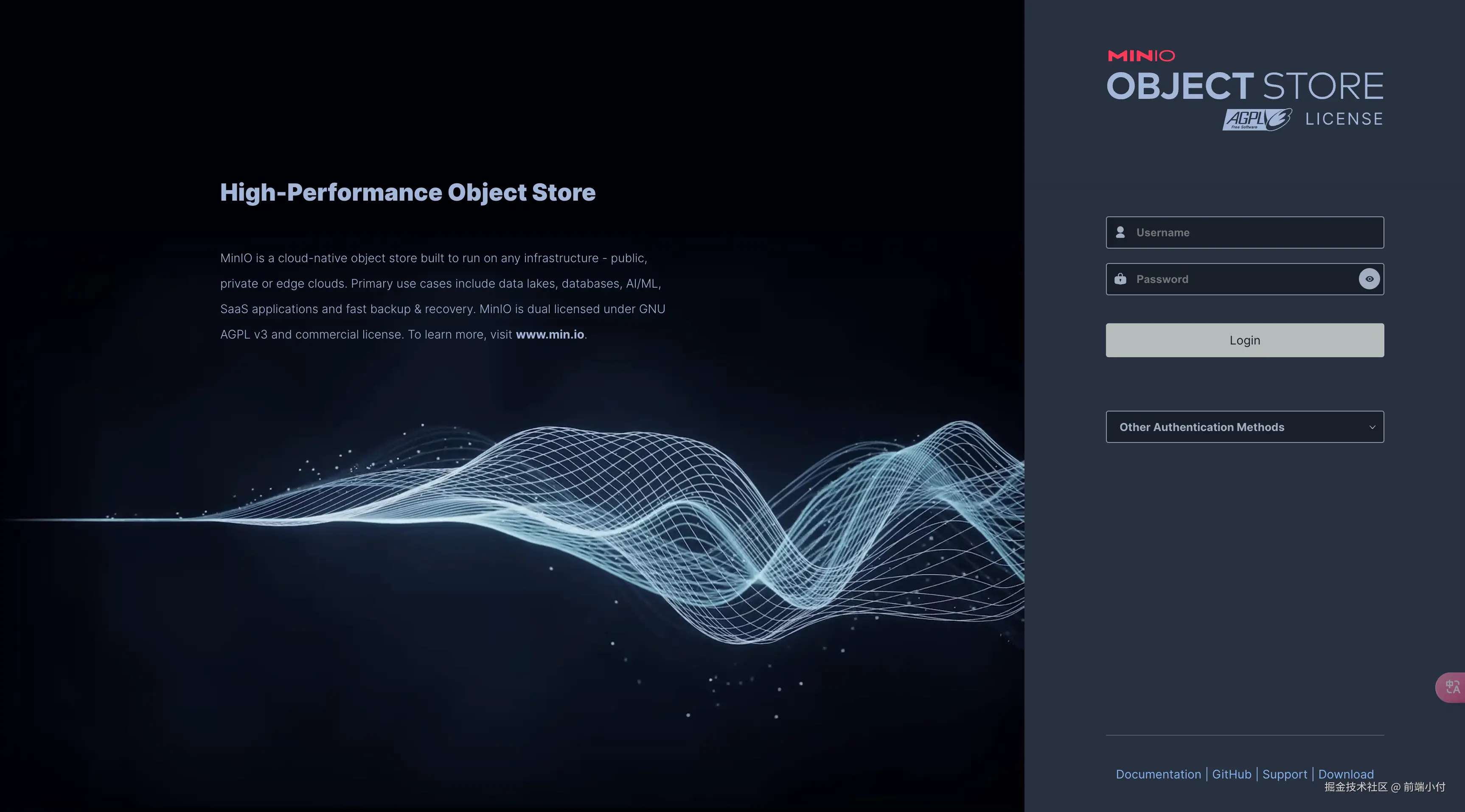The image size is (1465, 812).
Task: Open the Documentation link
Action: 1158,775
